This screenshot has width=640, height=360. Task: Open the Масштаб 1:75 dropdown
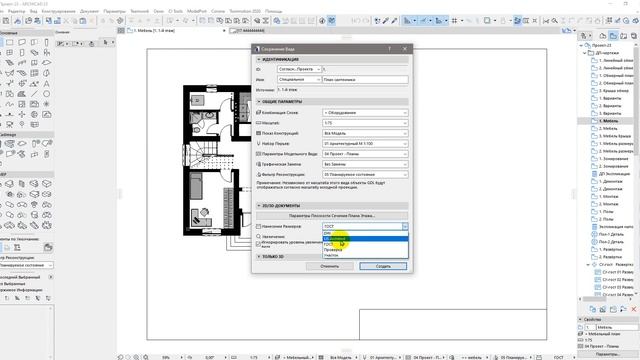pos(365,123)
